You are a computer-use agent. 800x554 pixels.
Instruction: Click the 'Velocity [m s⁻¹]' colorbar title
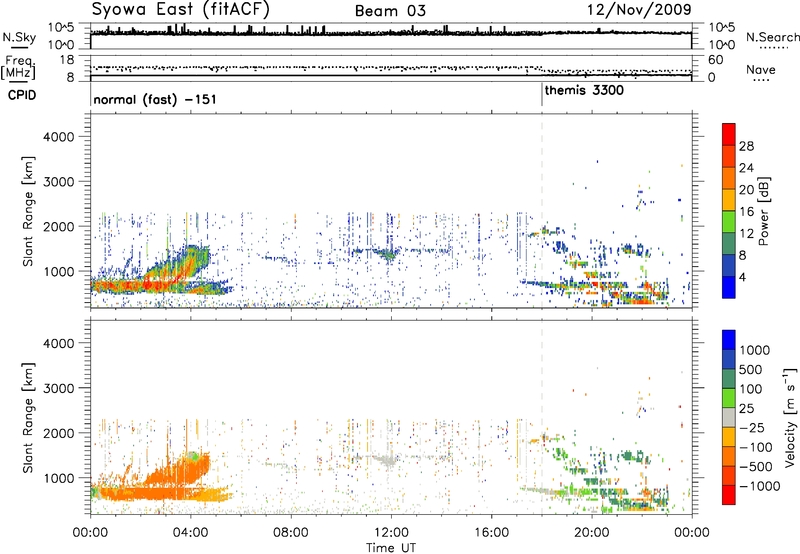click(x=790, y=417)
